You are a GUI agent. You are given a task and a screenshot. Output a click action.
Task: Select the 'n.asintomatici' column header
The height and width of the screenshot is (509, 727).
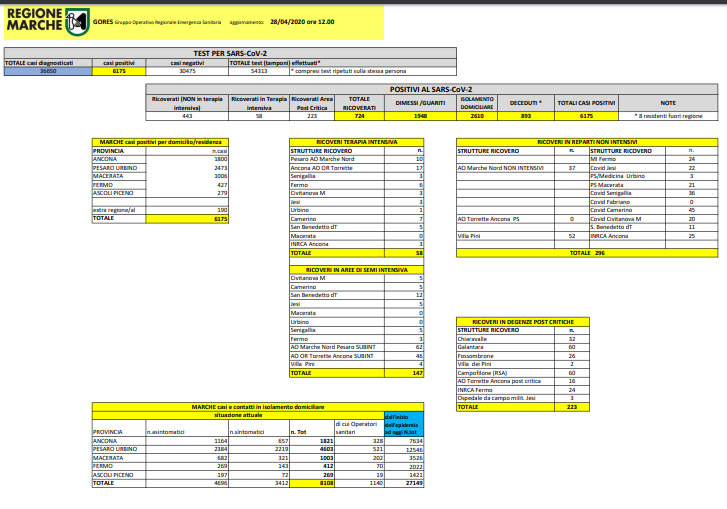pos(166,432)
